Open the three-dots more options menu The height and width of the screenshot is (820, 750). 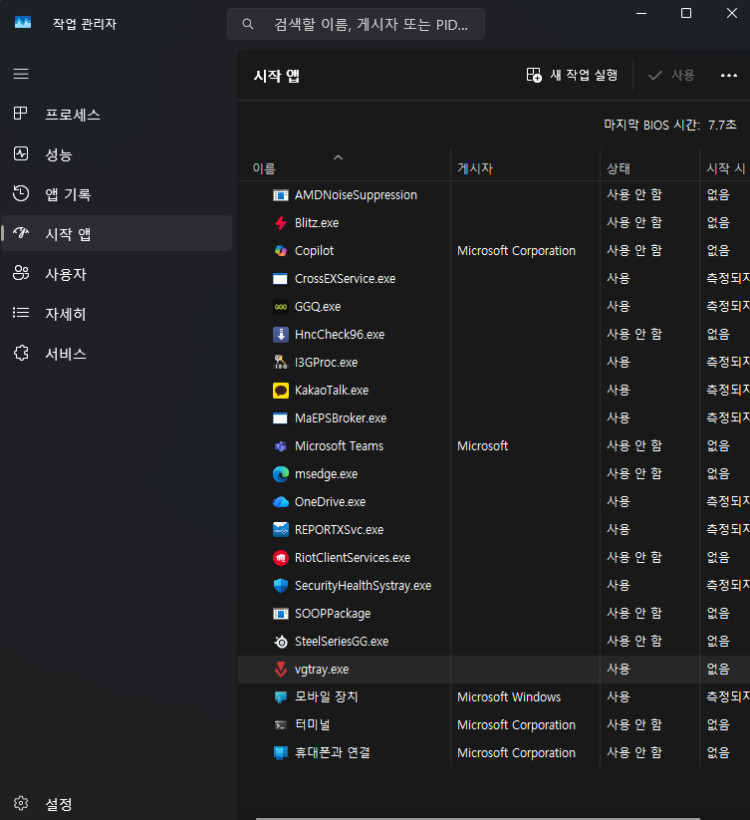click(x=728, y=75)
